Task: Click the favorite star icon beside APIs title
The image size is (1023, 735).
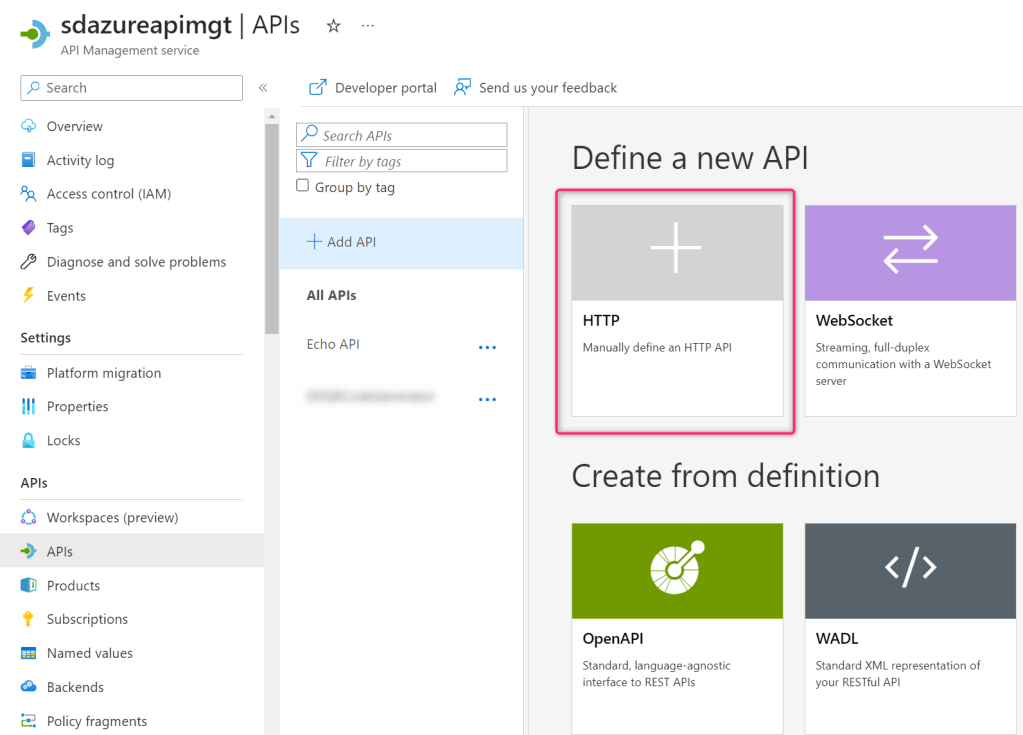Action: click(x=334, y=26)
